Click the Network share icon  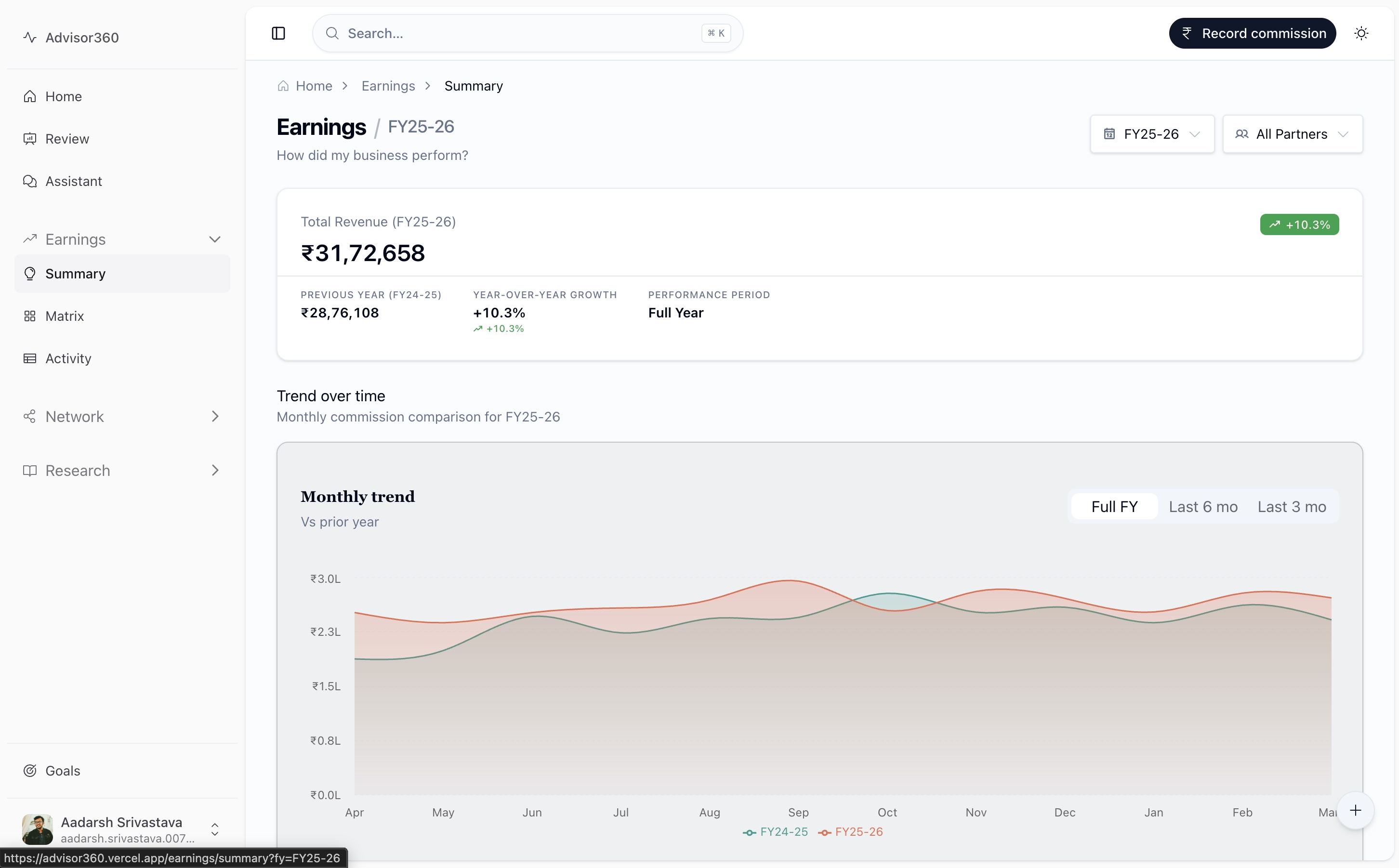pos(30,417)
